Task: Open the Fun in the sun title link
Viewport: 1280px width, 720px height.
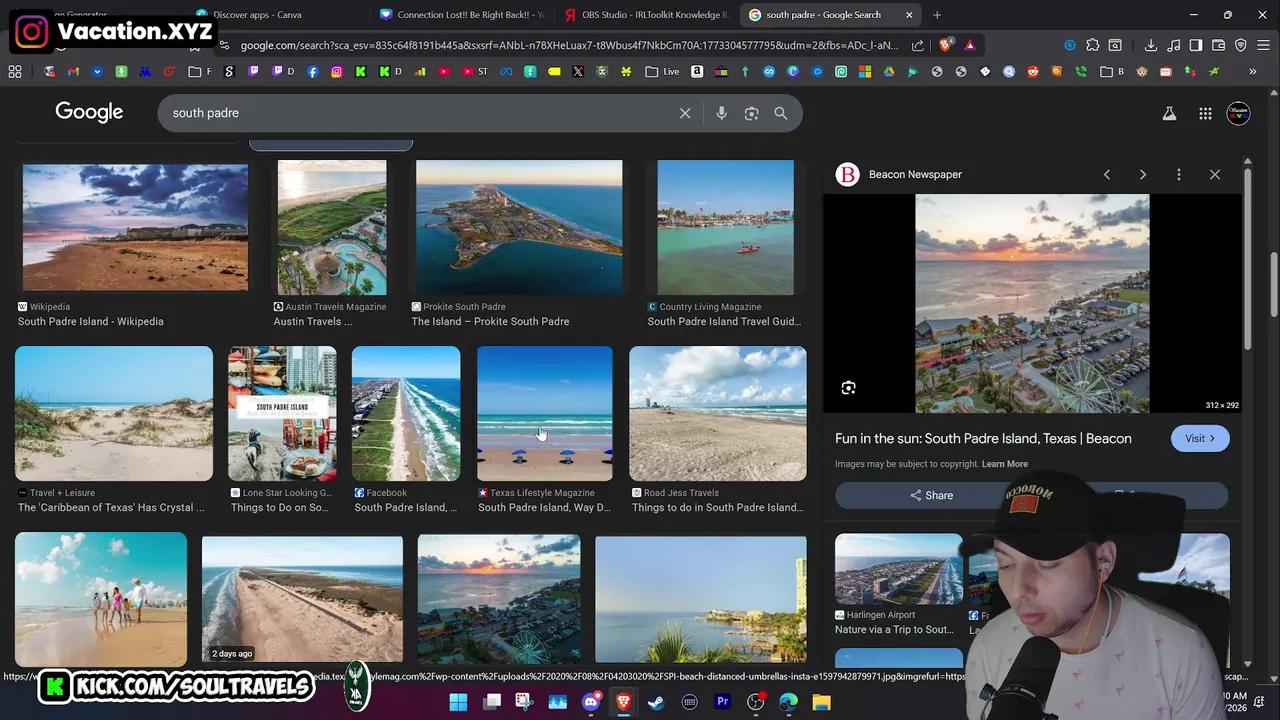Action: click(983, 438)
